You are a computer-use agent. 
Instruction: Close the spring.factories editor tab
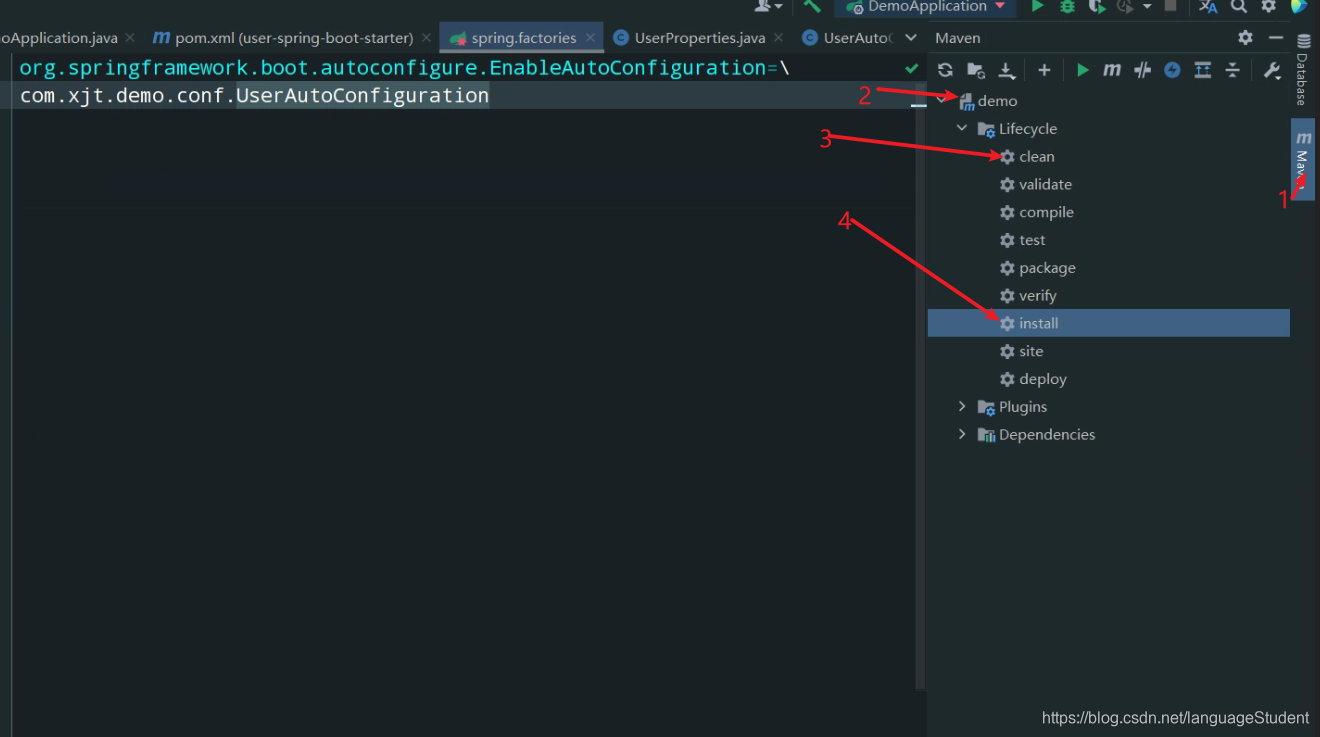[591, 38]
